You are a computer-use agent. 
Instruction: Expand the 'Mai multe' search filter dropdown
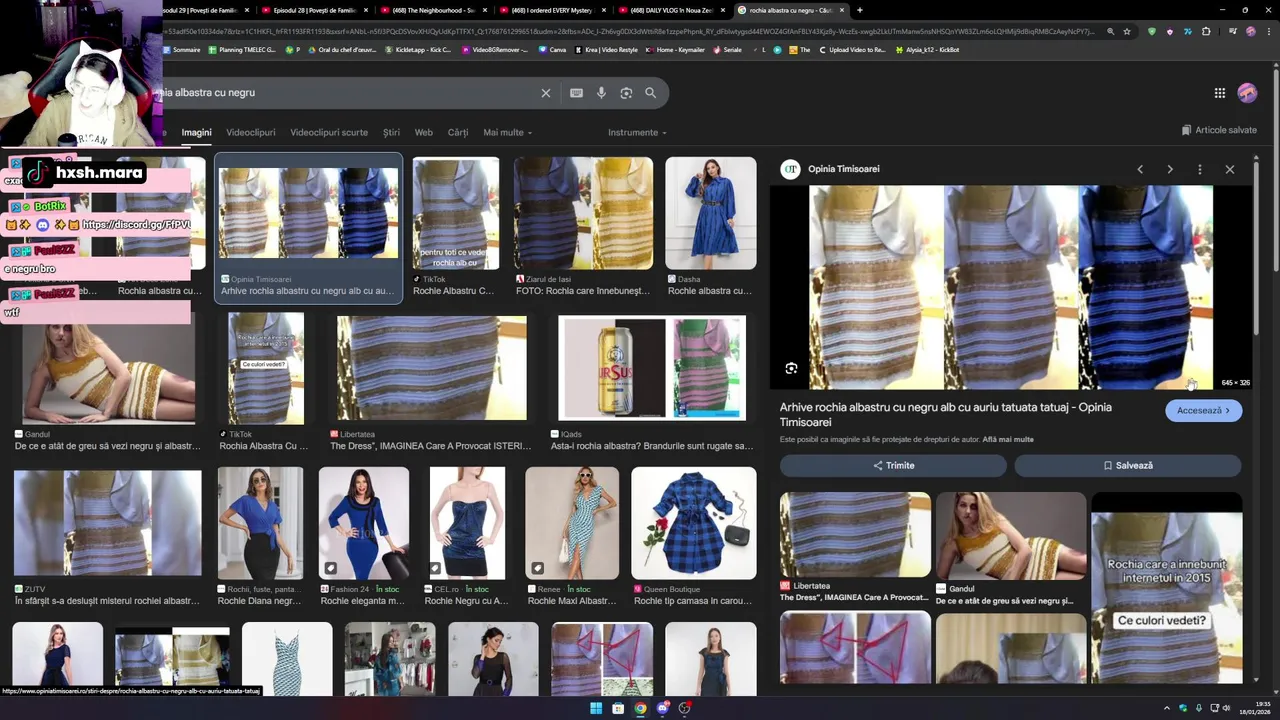[507, 132]
